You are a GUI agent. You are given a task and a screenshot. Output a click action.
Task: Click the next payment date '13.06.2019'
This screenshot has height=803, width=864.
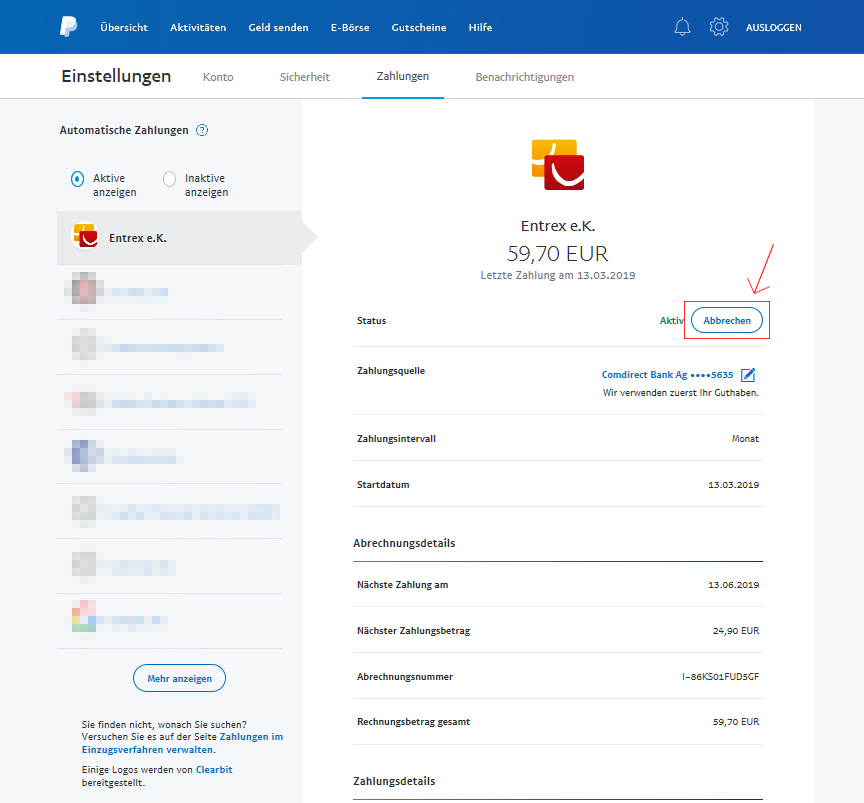(x=733, y=585)
